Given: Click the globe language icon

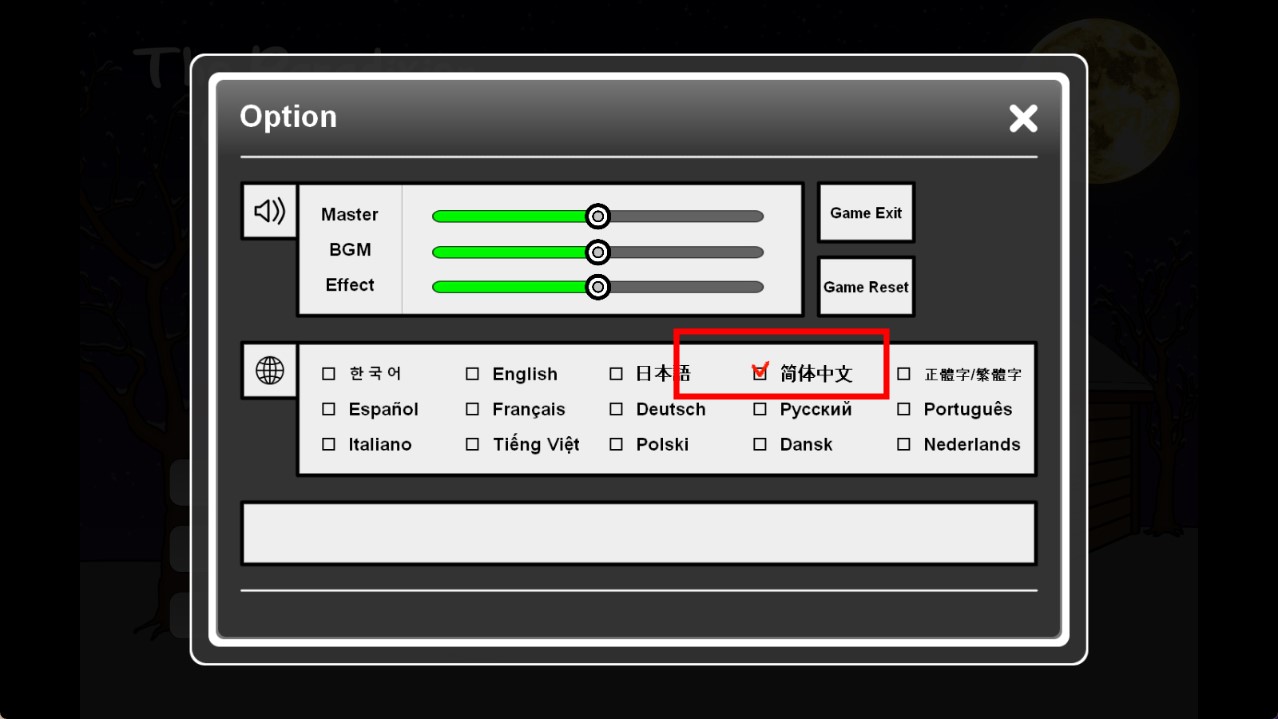Looking at the screenshot, I should 269,371.
